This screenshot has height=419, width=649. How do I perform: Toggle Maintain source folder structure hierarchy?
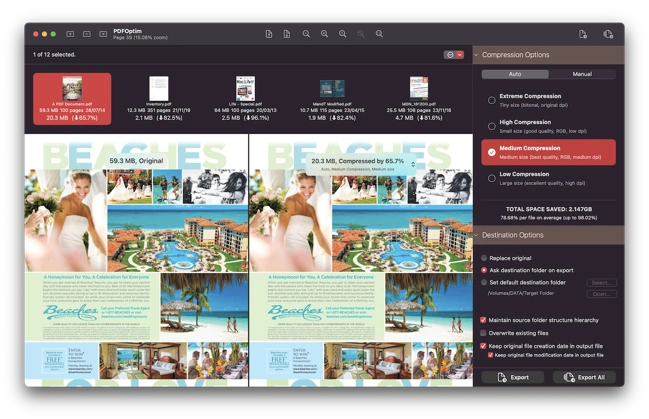click(x=483, y=320)
